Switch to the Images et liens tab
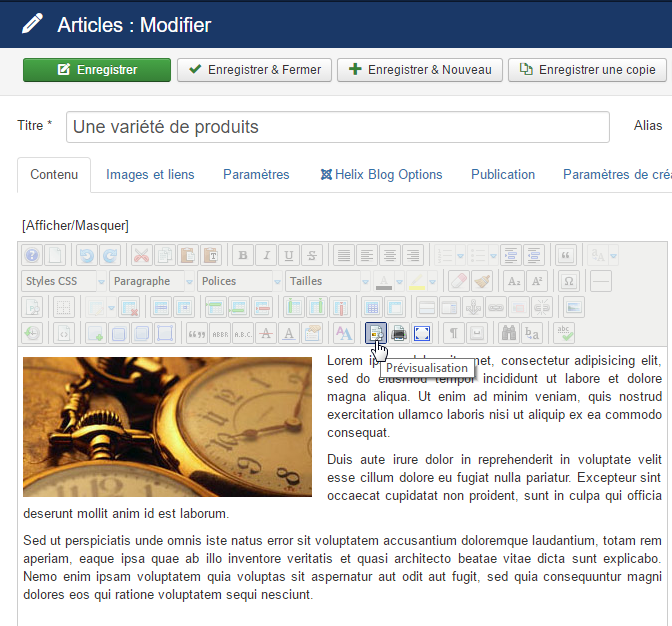 point(150,174)
